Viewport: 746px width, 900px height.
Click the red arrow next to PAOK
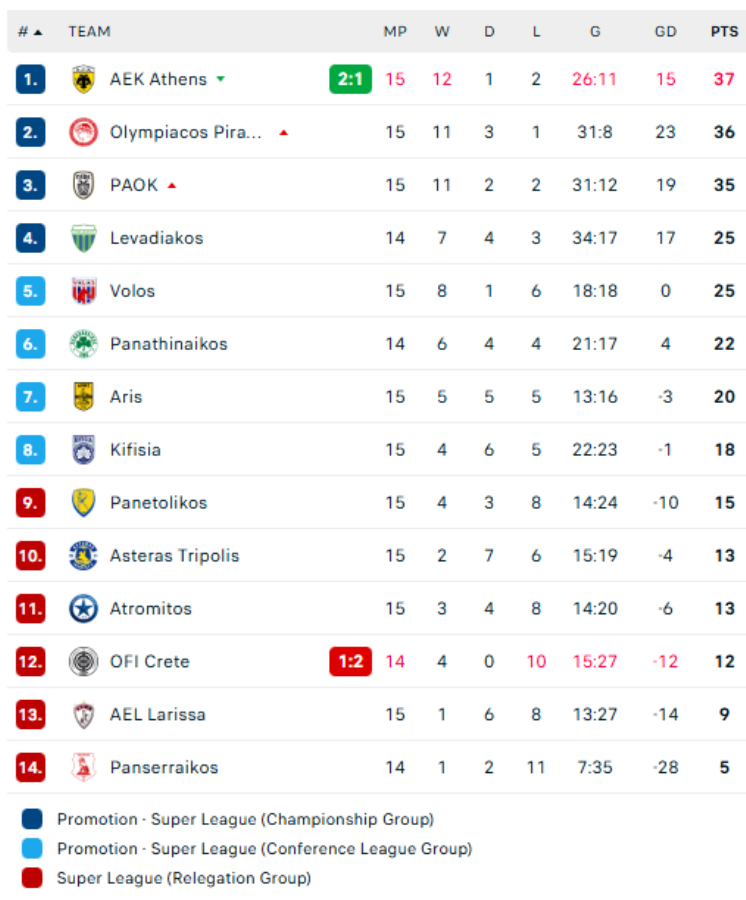172,185
